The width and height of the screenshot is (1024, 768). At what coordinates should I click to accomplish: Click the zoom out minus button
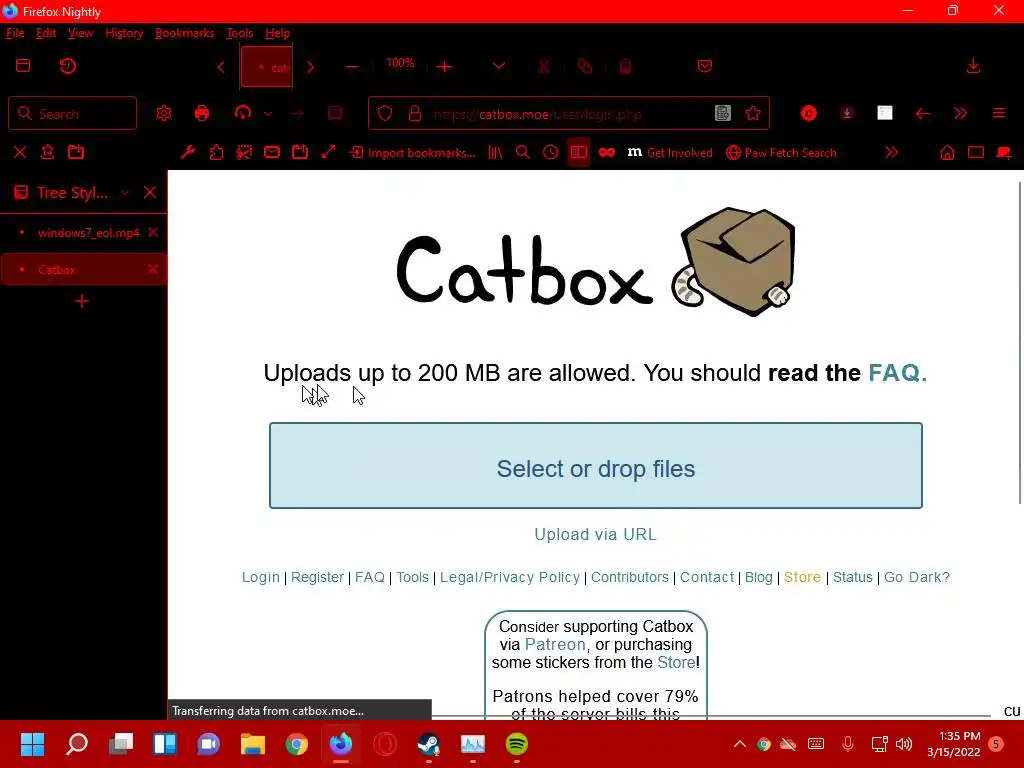click(351, 67)
